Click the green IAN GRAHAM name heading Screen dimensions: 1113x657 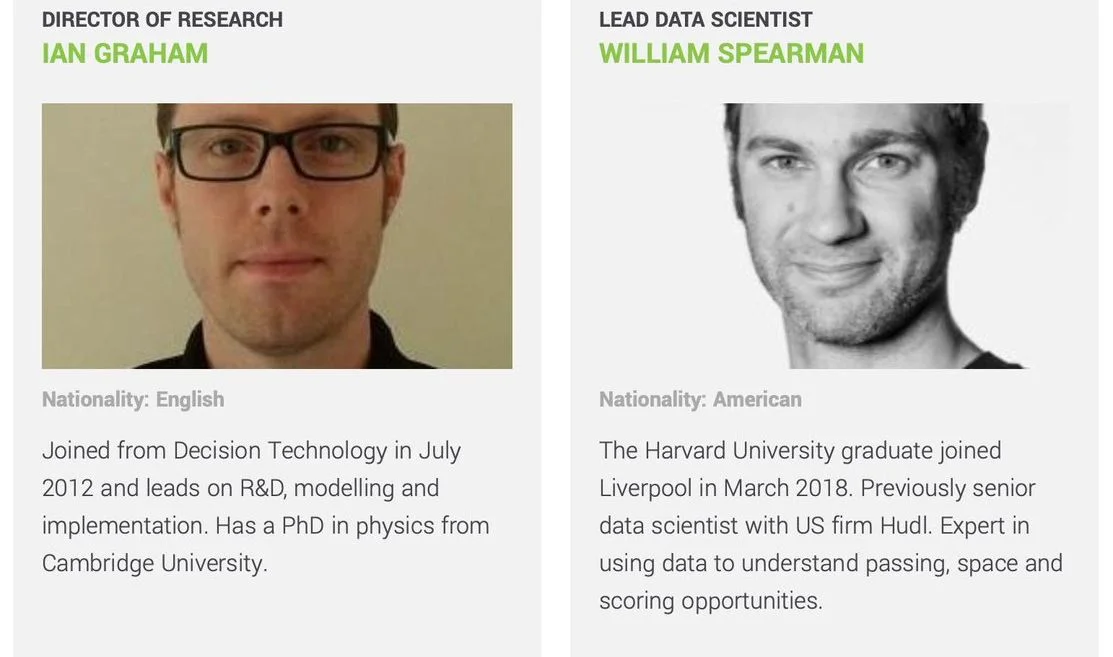(x=125, y=53)
